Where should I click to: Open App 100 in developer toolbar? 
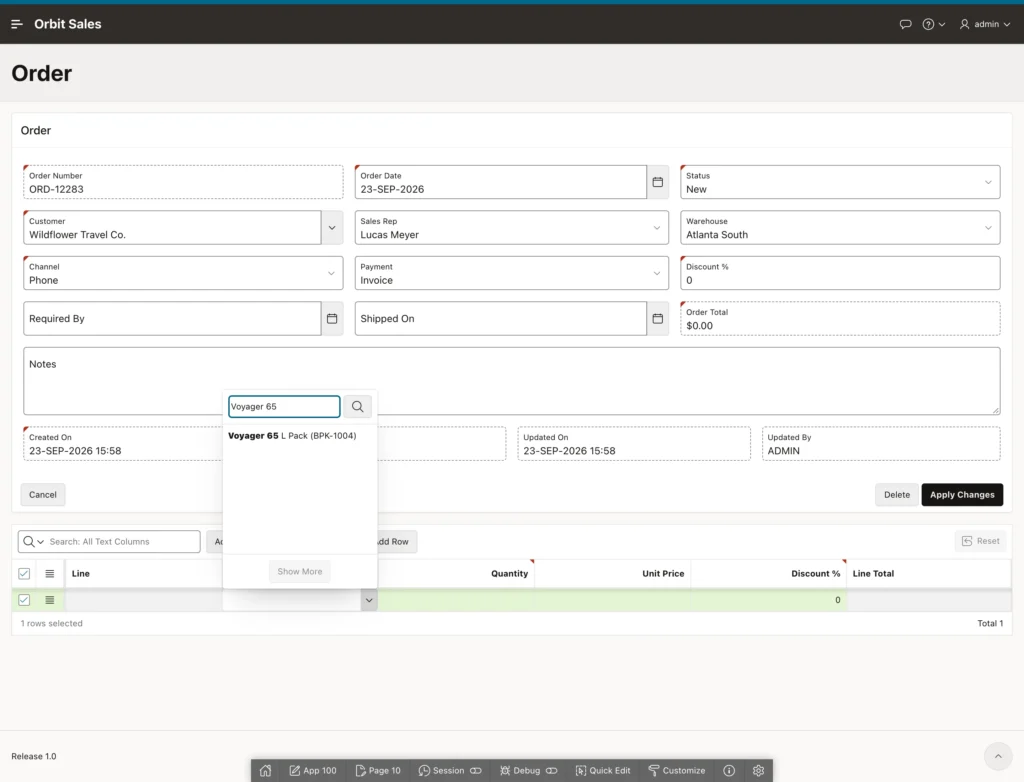click(x=313, y=770)
